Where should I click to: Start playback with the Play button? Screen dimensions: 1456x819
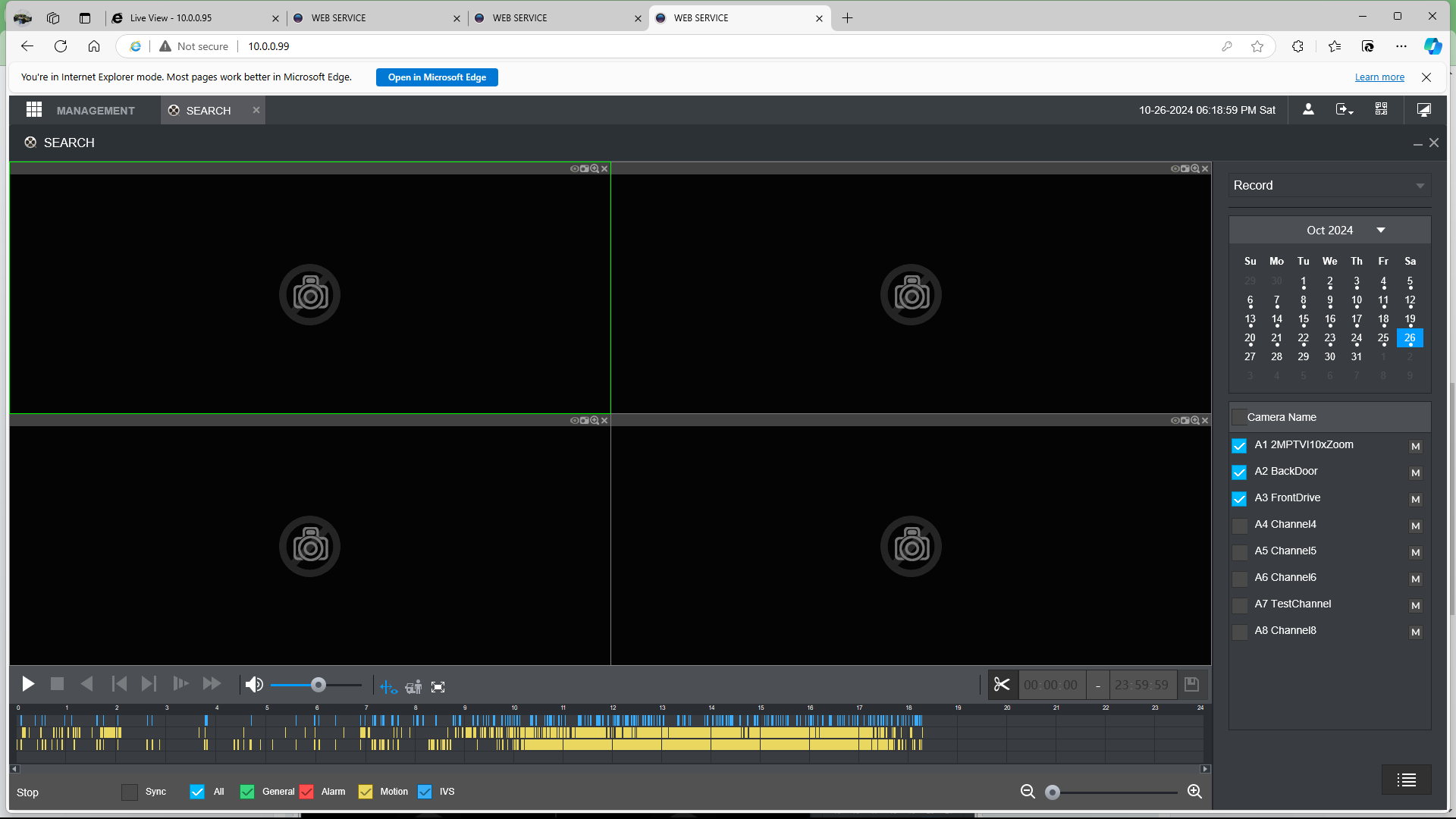28,684
